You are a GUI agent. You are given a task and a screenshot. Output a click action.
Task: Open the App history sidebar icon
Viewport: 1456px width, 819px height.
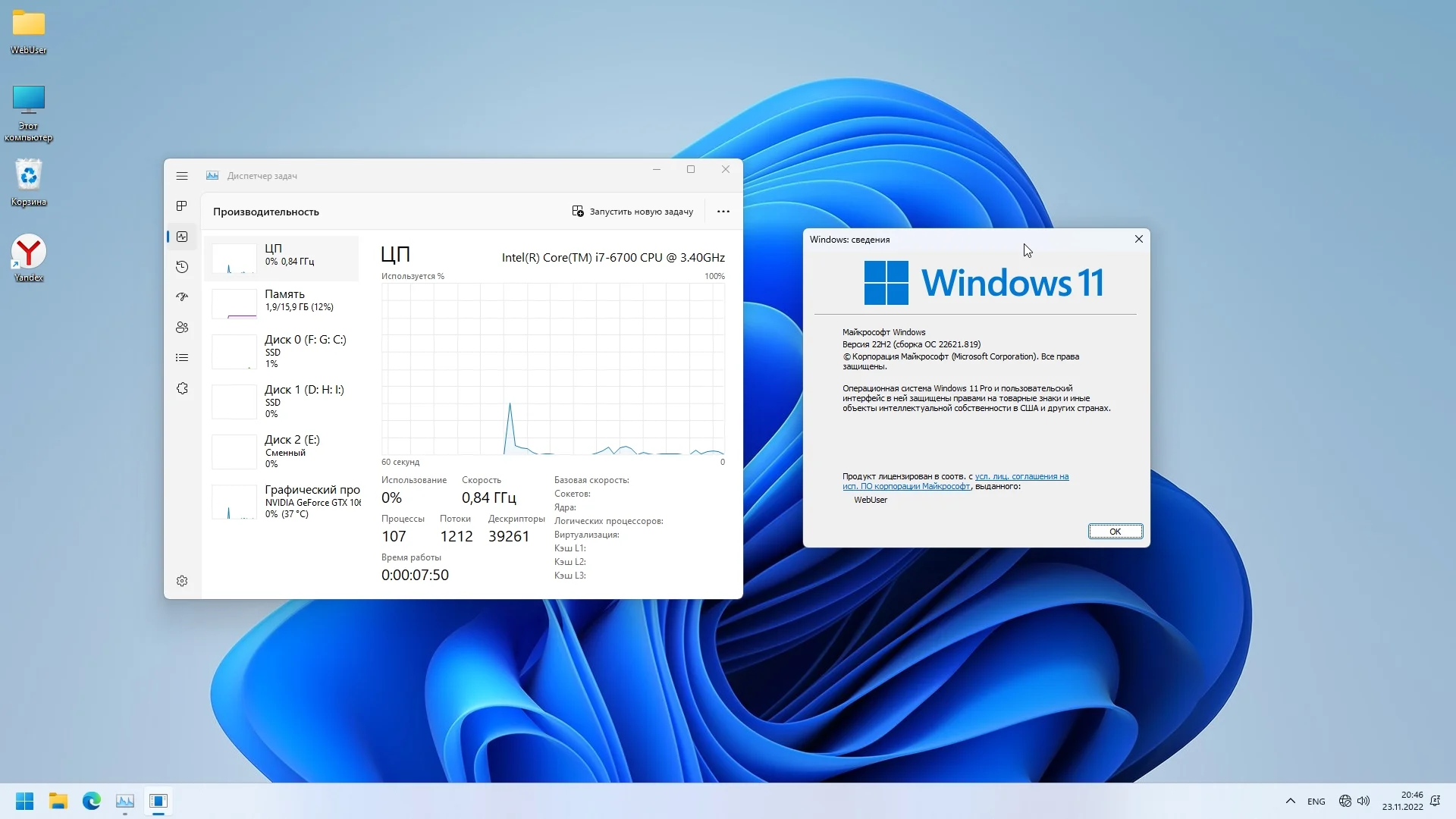click(x=182, y=267)
